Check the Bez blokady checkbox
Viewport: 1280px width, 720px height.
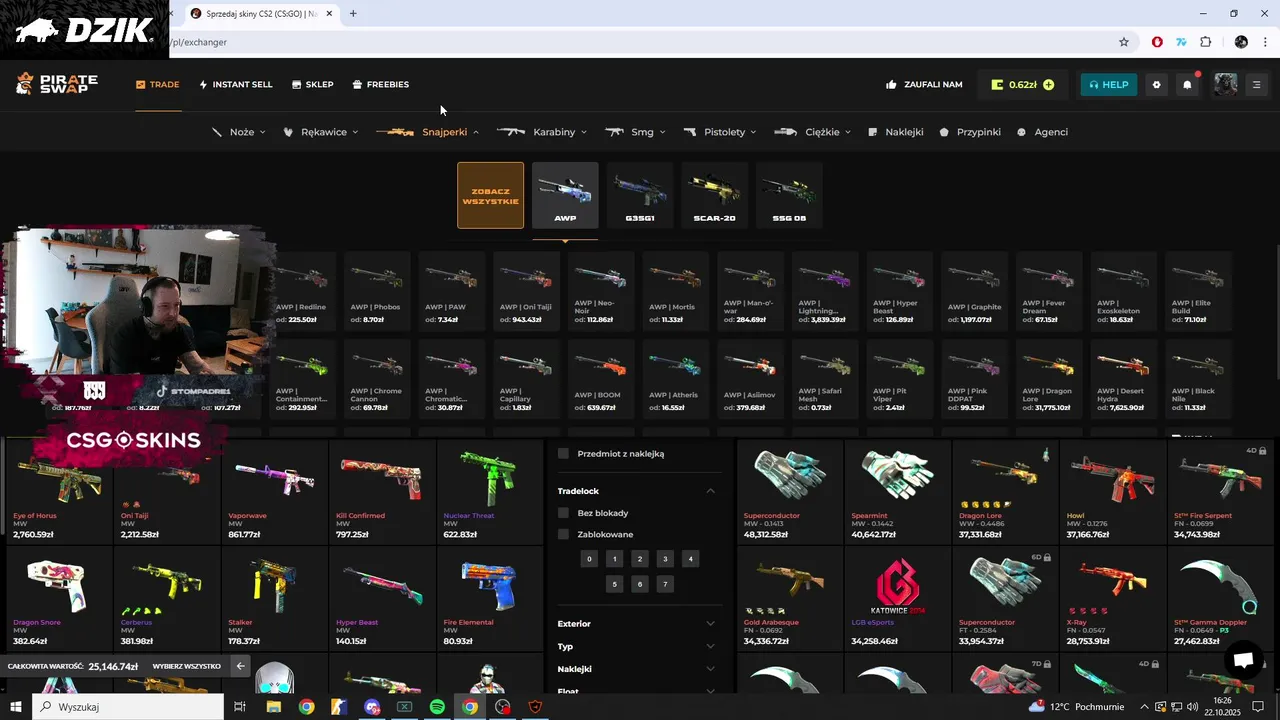[x=563, y=513]
